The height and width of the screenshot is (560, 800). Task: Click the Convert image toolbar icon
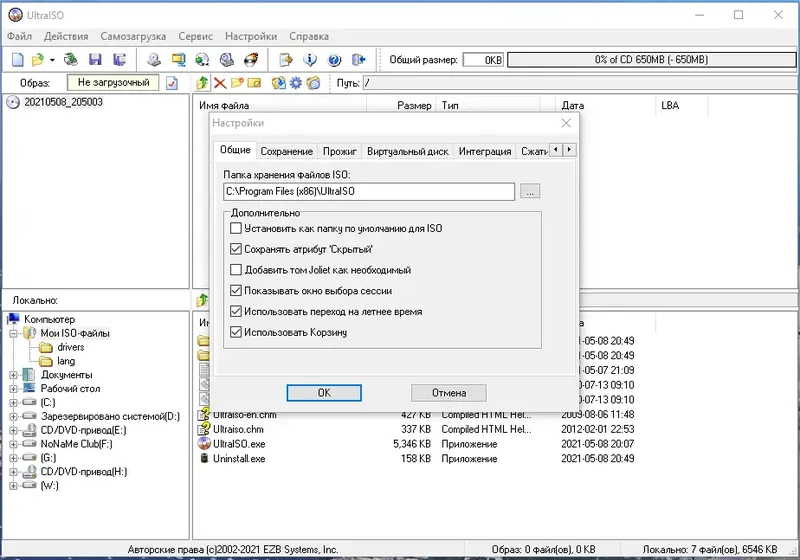tap(178, 60)
